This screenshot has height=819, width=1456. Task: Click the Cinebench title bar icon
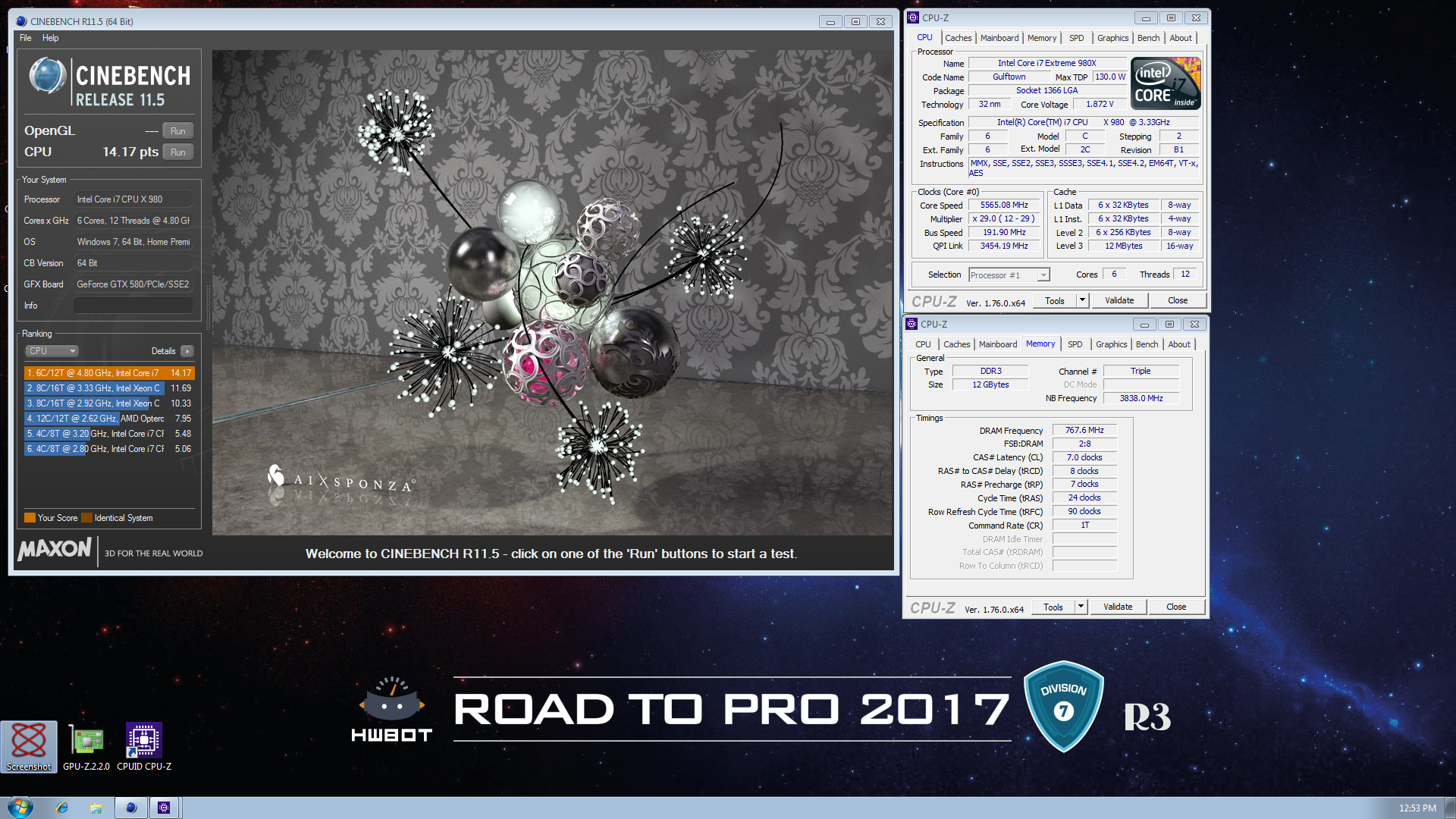tap(21, 21)
